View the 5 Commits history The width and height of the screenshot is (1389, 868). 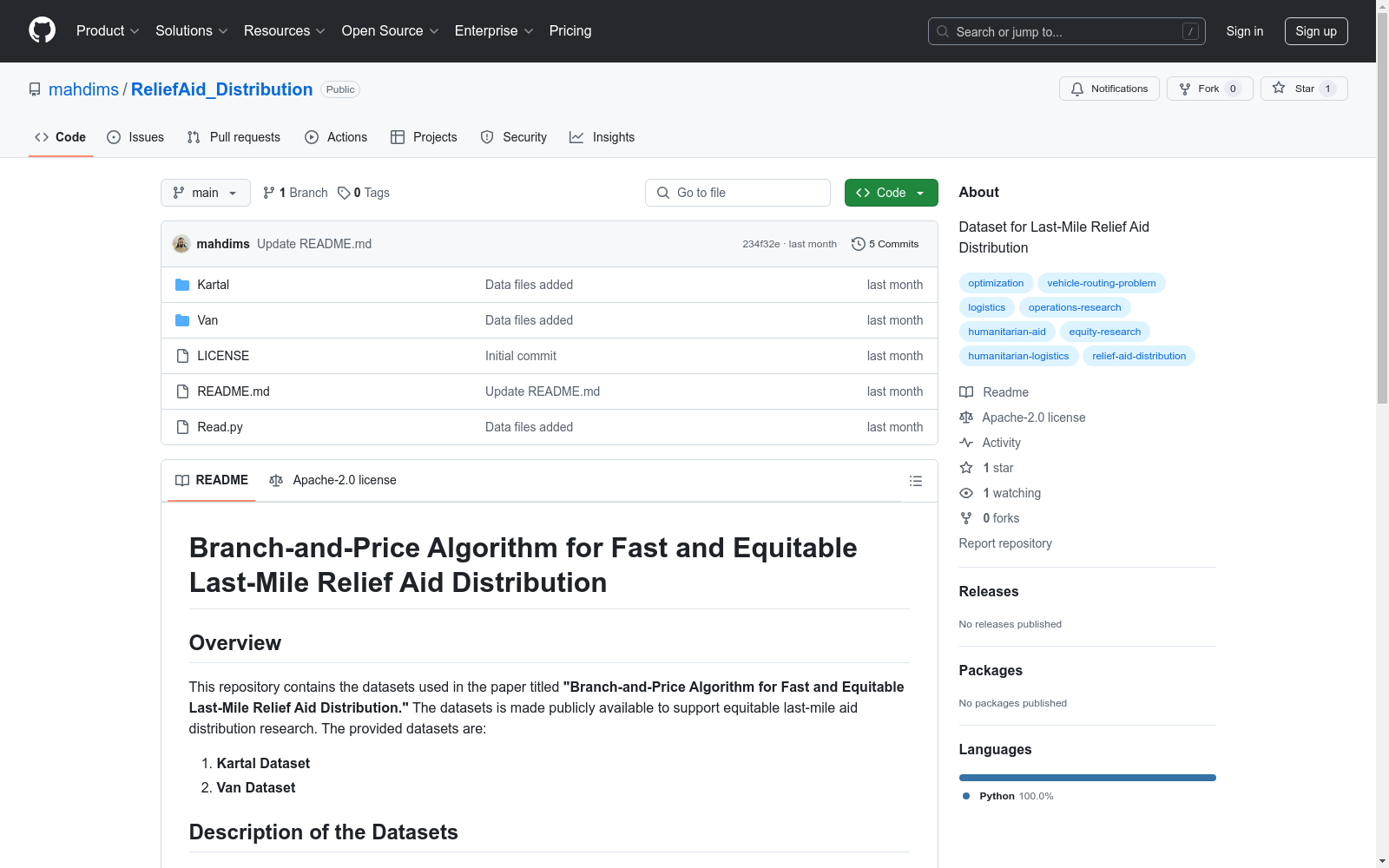(885, 244)
